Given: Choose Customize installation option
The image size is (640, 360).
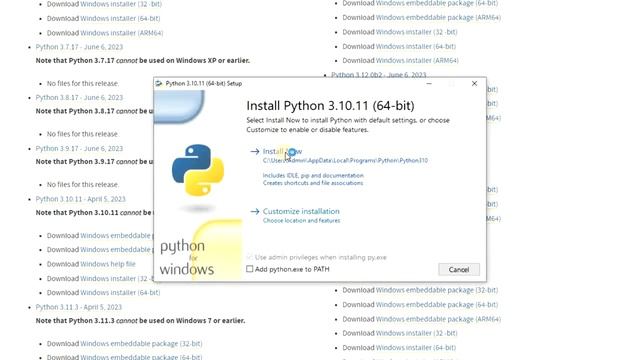Looking at the screenshot, I should click(301, 211).
